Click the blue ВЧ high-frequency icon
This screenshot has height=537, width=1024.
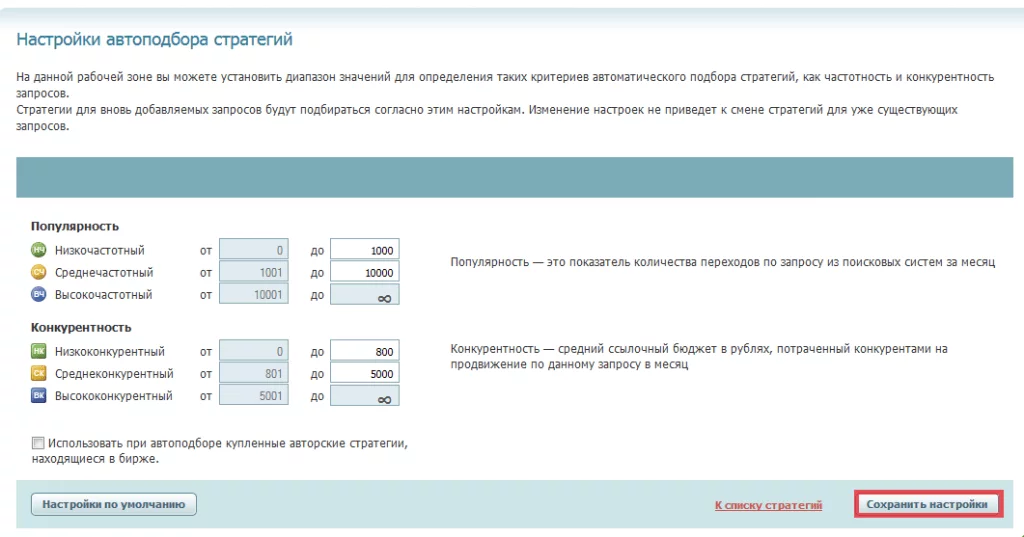tap(39, 294)
